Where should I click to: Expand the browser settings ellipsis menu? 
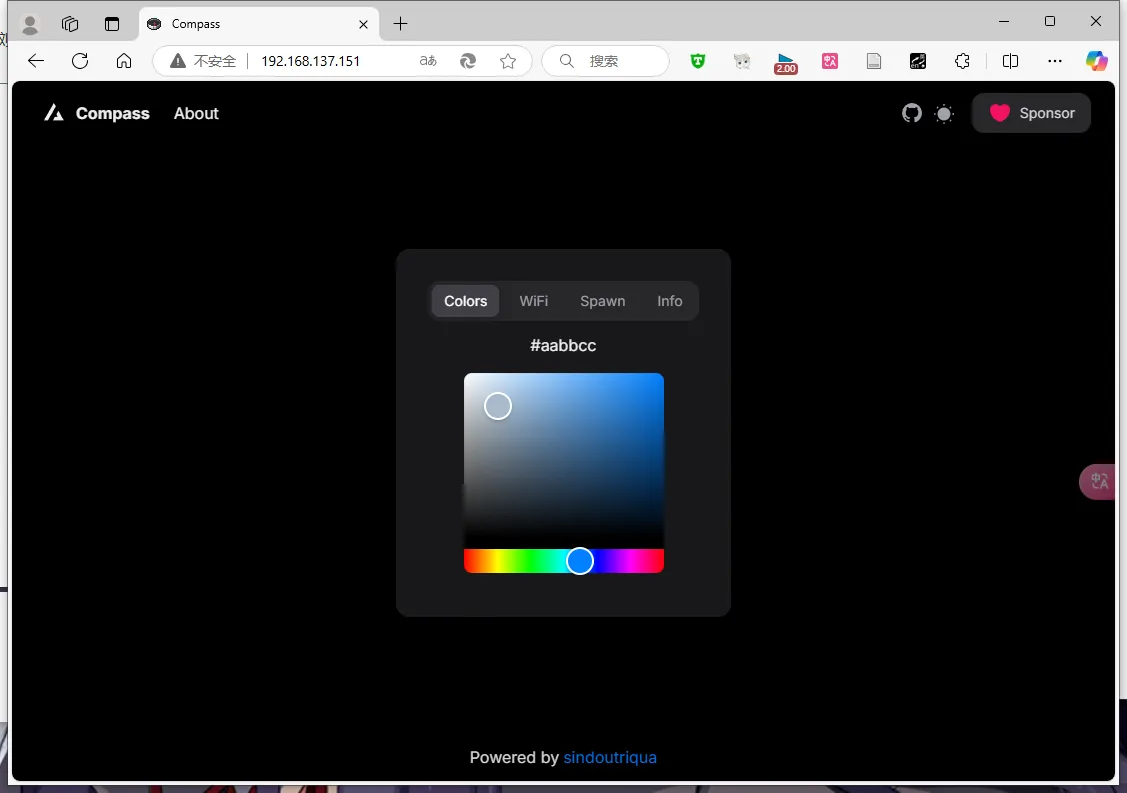[1054, 61]
